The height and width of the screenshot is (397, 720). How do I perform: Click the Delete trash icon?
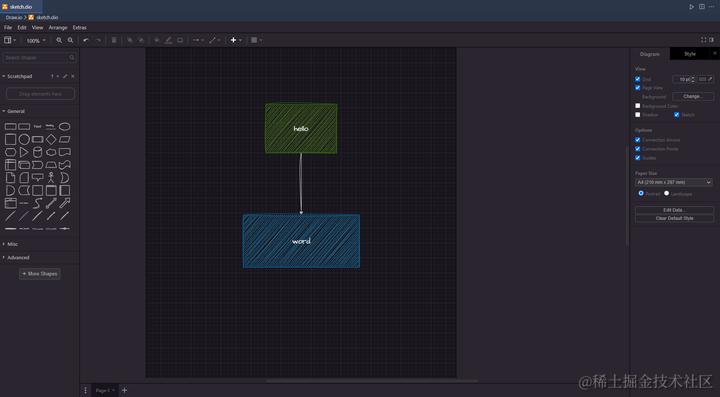pyautogui.click(x=114, y=40)
